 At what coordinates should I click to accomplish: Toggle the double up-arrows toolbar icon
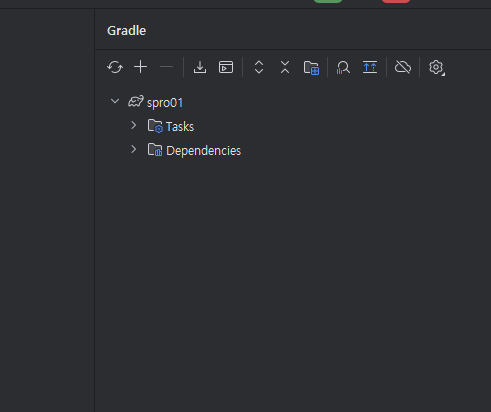coord(370,67)
